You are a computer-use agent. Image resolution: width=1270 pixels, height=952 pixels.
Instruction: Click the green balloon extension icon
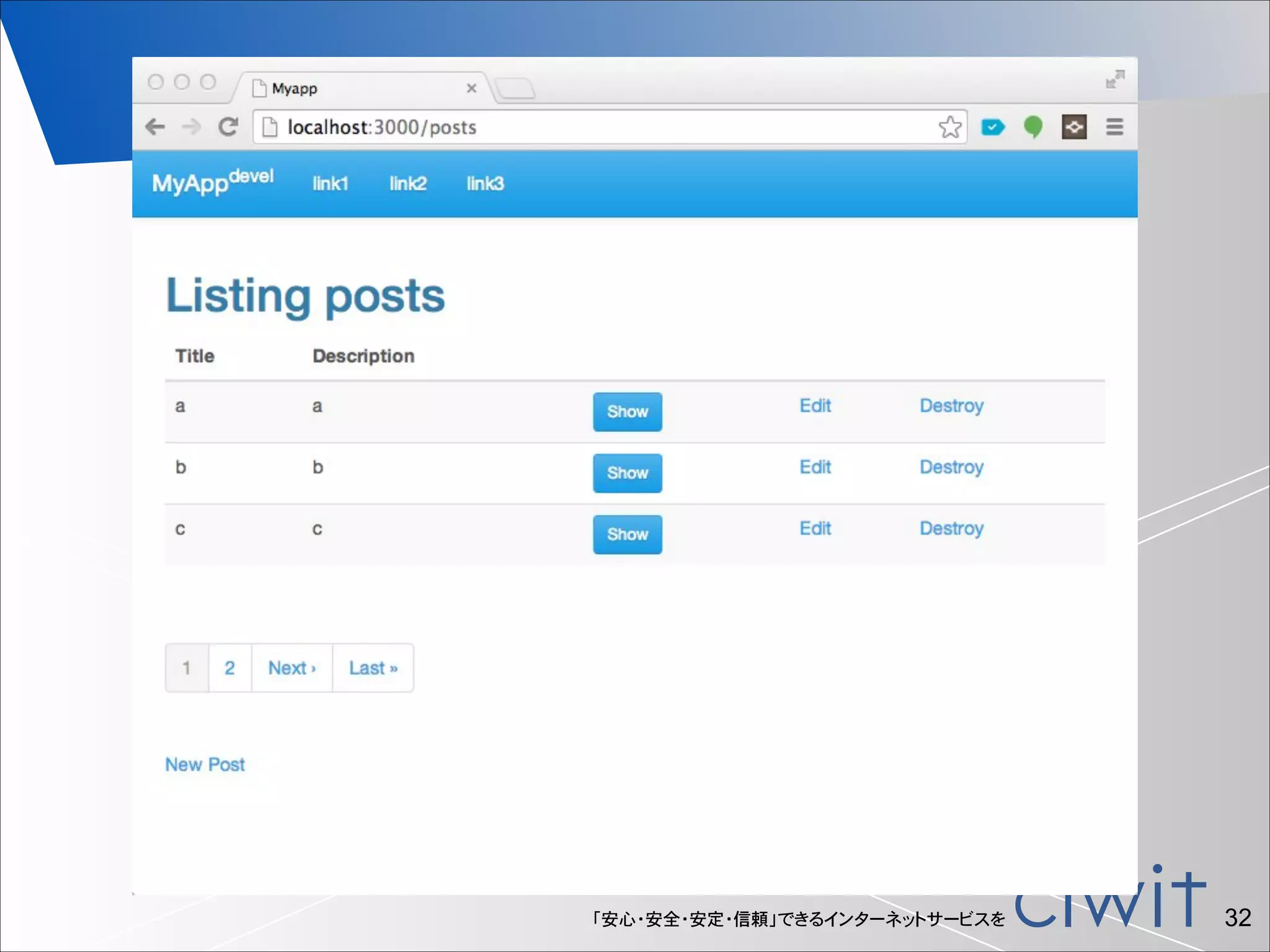1033,127
